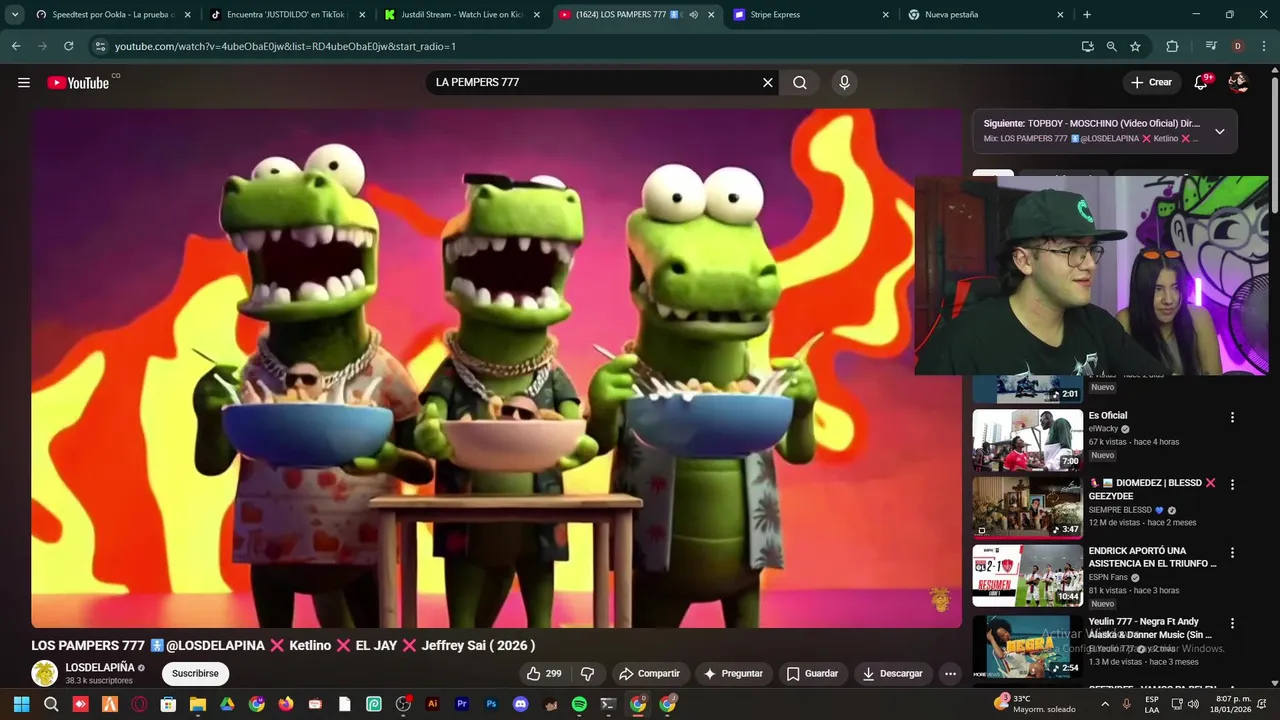This screenshot has height=720, width=1280.
Task: Close the Speedtest tab
Action: point(187,15)
